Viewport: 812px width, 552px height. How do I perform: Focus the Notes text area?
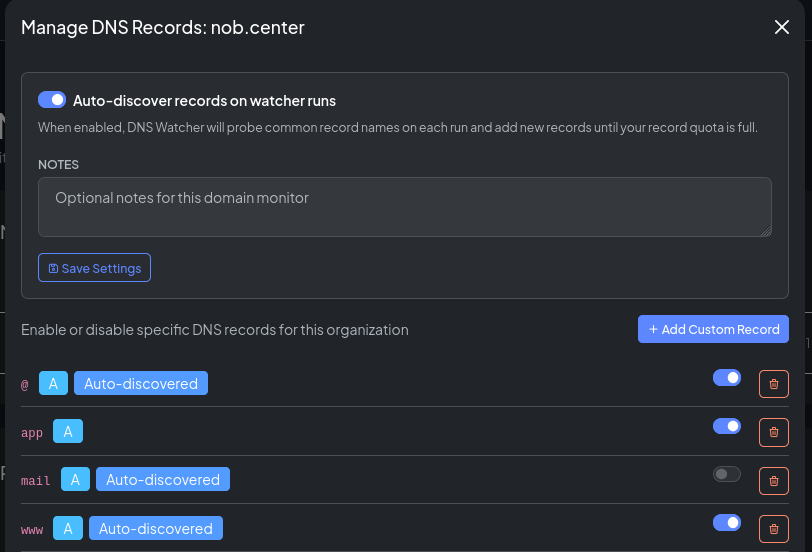click(x=405, y=207)
